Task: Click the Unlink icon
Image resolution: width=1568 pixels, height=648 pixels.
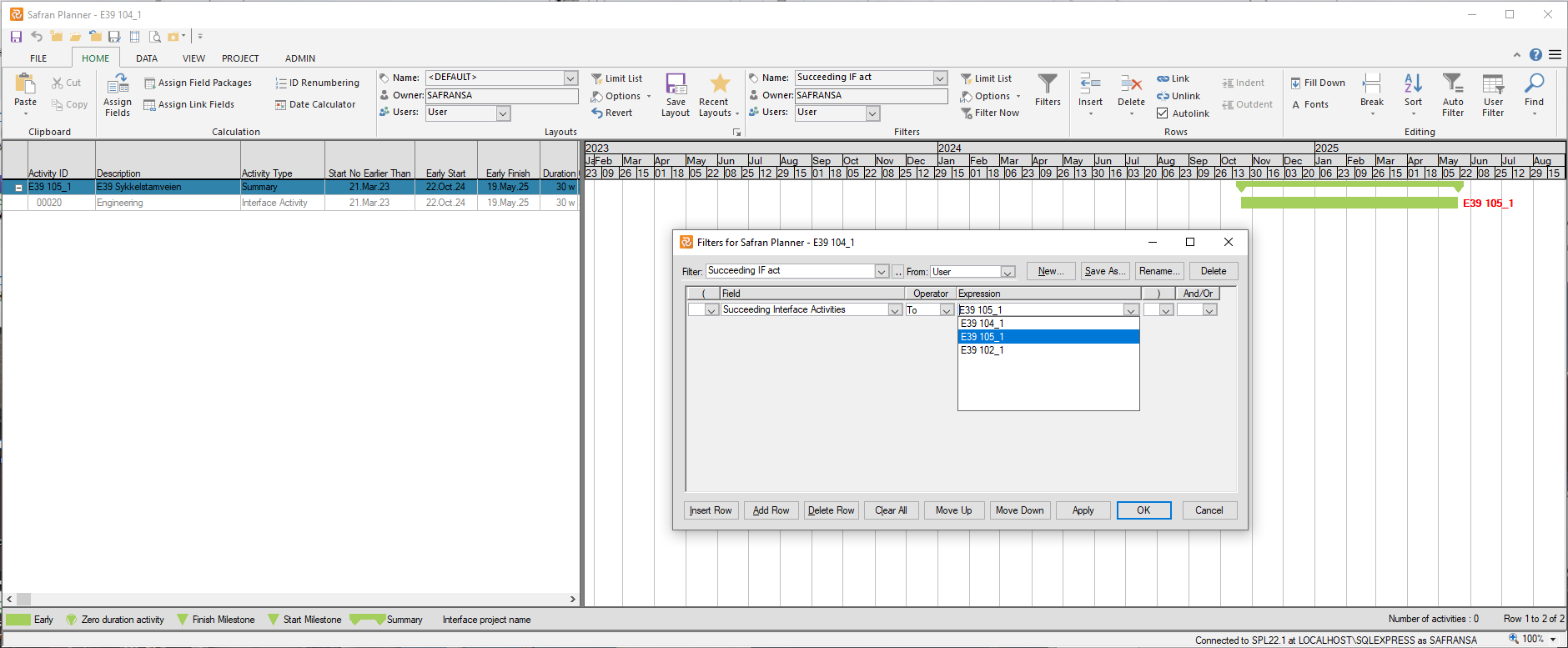Action: (x=1163, y=97)
